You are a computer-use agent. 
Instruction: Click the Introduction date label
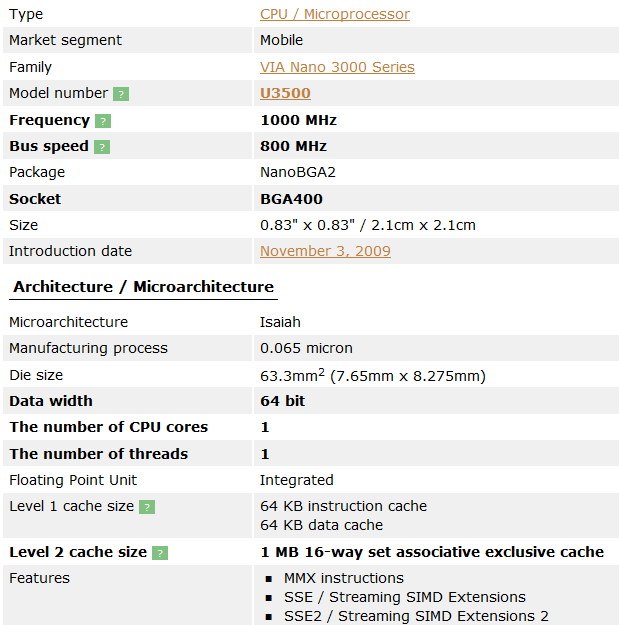click(70, 251)
